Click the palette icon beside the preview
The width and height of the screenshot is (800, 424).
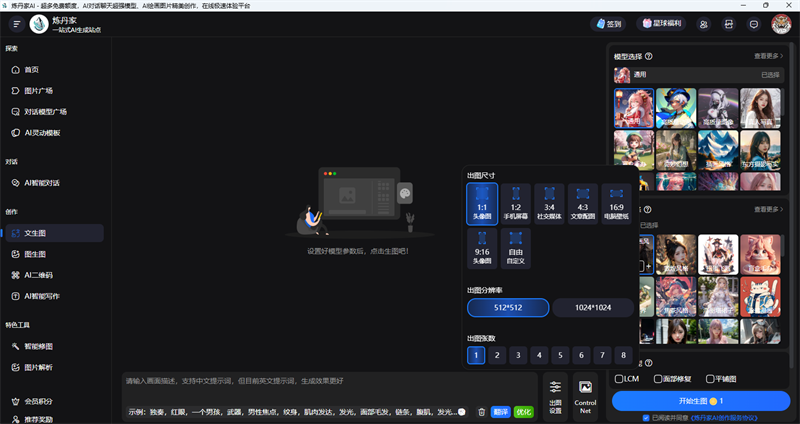click(406, 192)
